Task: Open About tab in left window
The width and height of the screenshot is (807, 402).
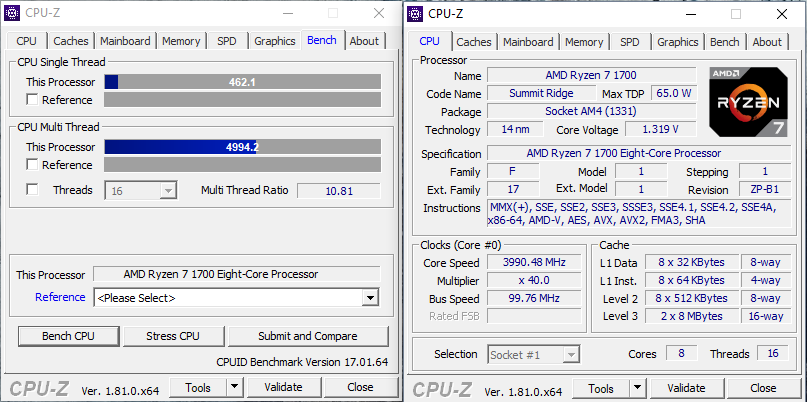Action: tap(364, 41)
